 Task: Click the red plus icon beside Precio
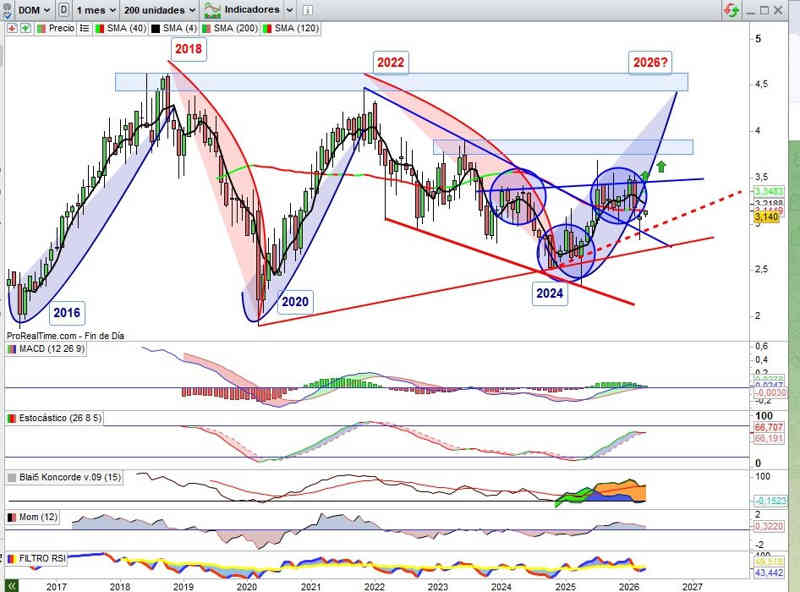11,29
